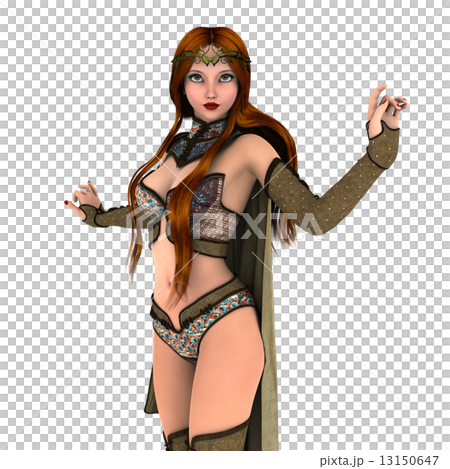Click the pixta.jp - 13150647 caption text
This screenshot has width=450, height=469.
[x=379, y=461]
